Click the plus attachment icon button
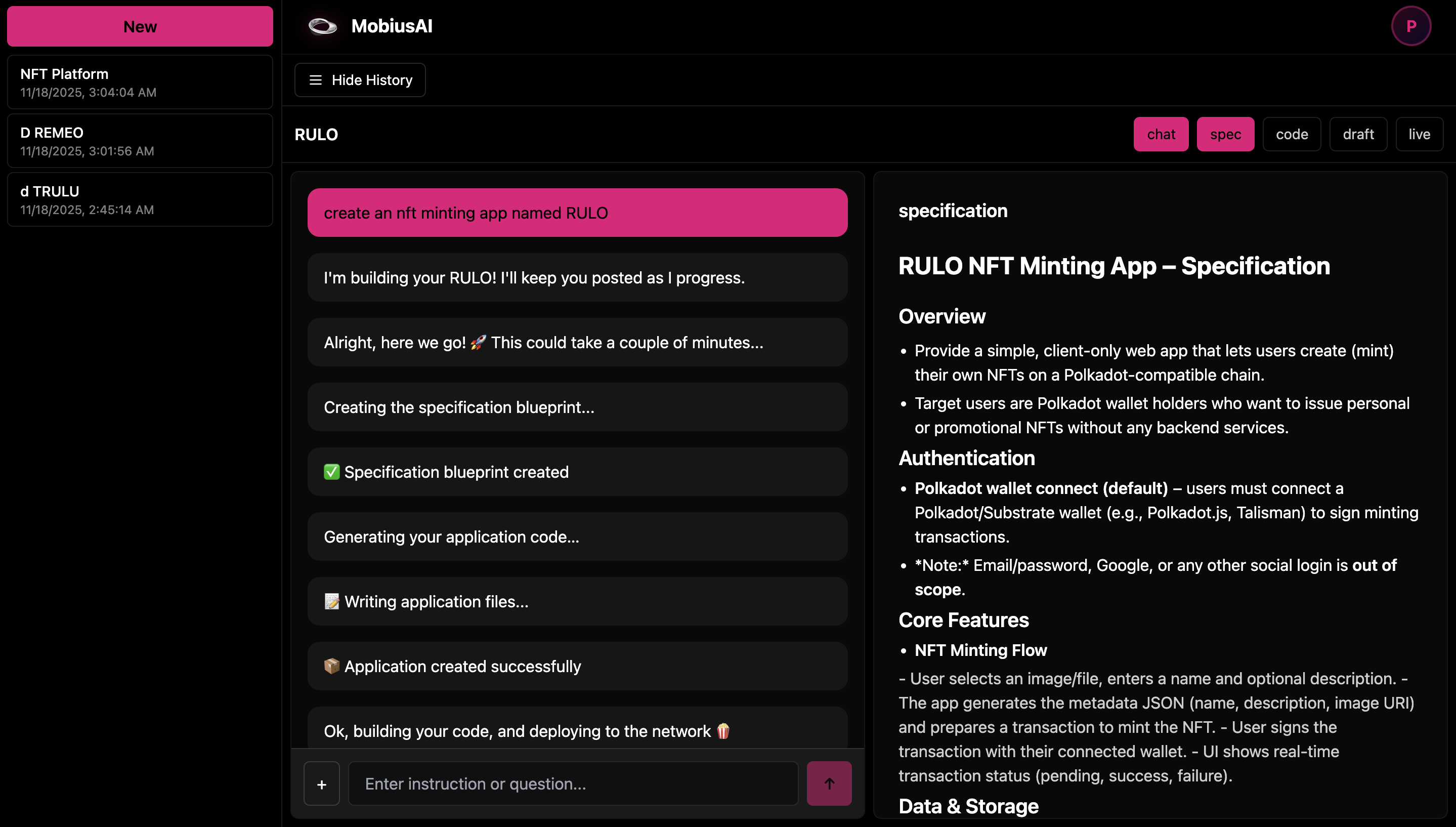Image resolution: width=1456 pixels, height=827 pixels. click(321, 784)
